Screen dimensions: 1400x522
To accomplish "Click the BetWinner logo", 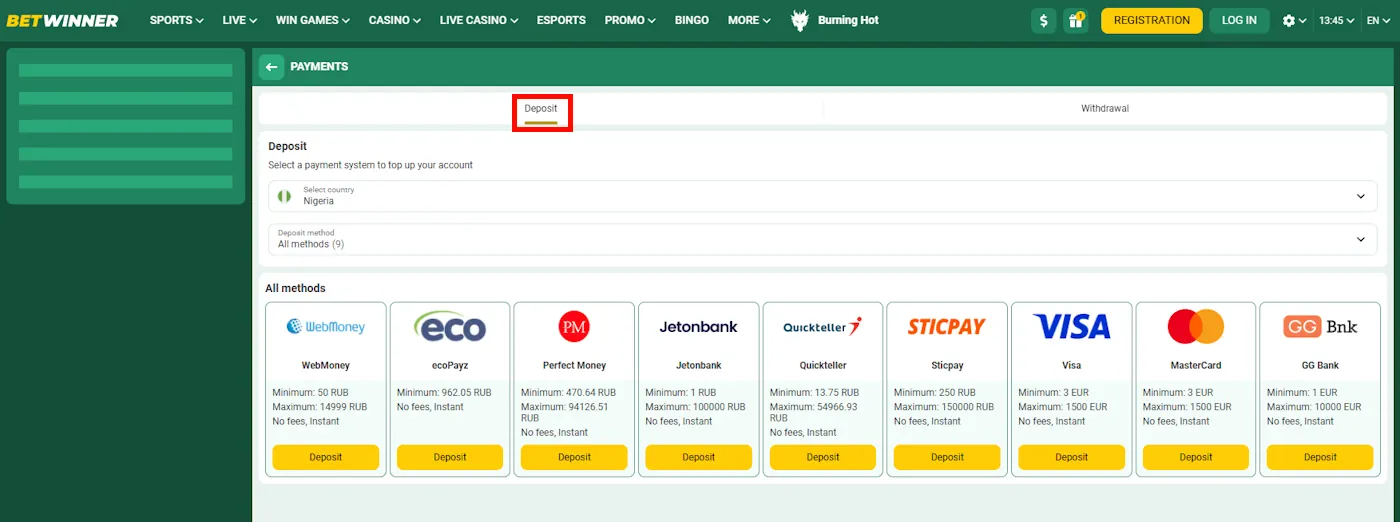I will pos(62,20).
